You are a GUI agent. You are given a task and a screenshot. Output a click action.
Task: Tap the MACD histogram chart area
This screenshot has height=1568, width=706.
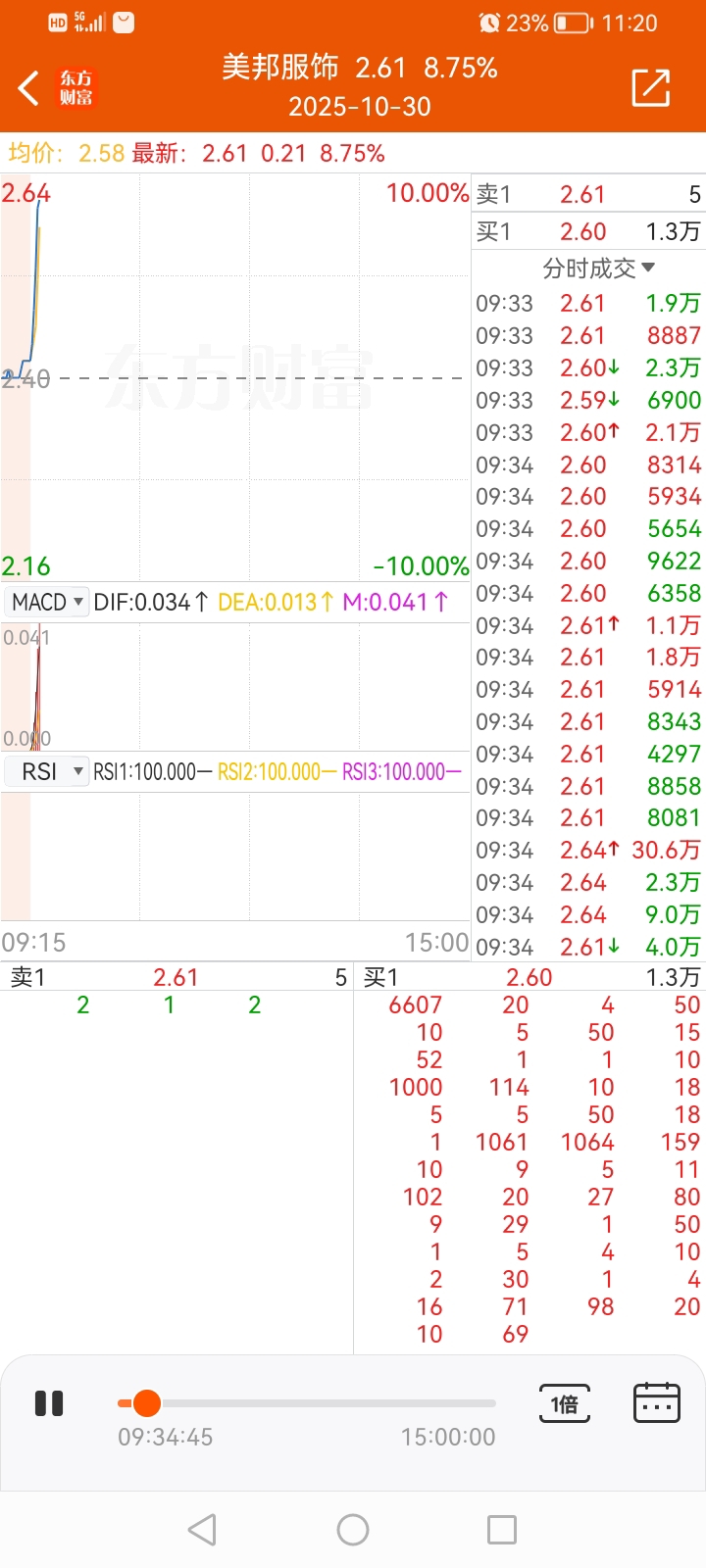235,686
